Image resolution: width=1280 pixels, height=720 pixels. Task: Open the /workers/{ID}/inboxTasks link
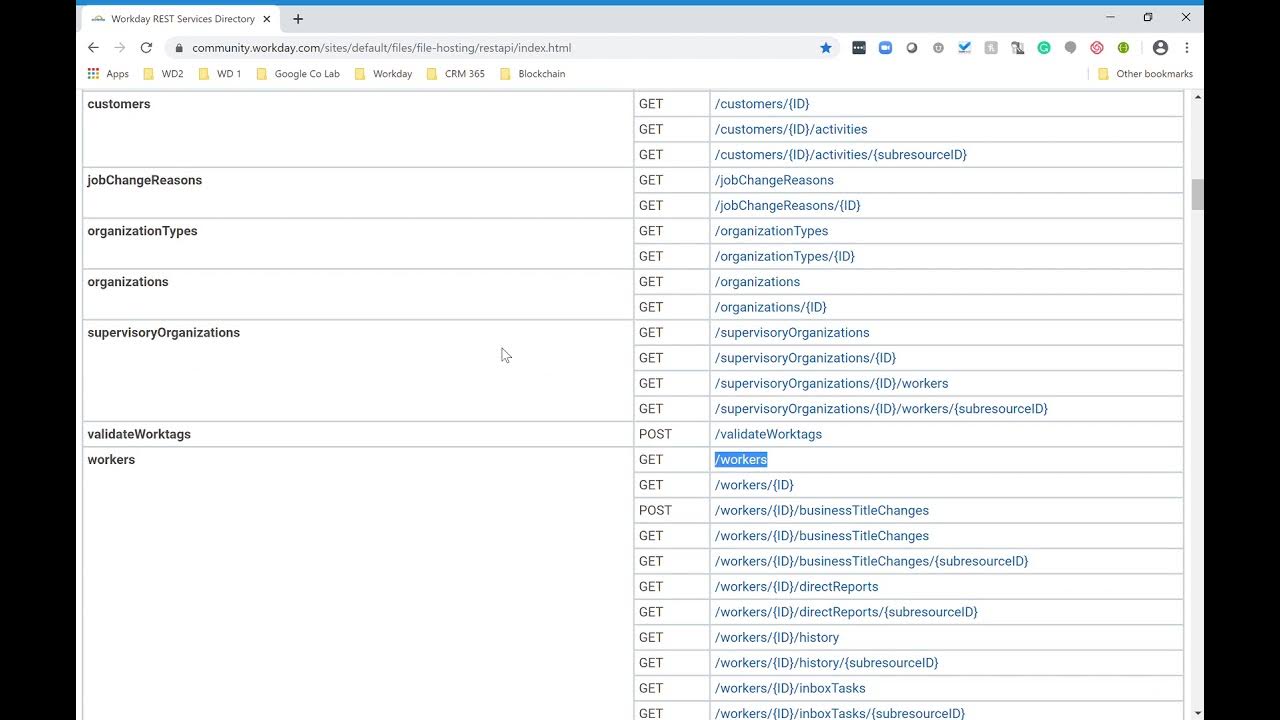point(790,688)
